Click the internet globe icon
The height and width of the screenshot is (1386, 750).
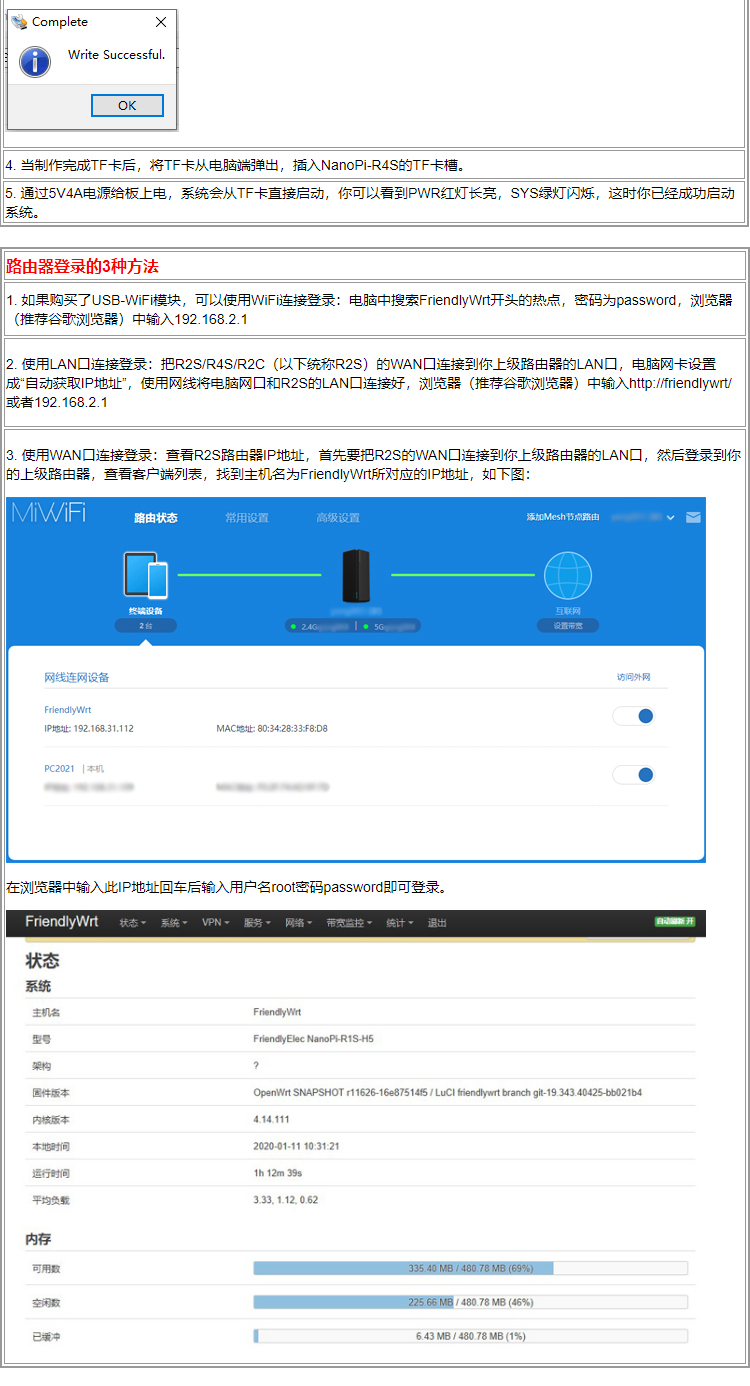point(568,576)
